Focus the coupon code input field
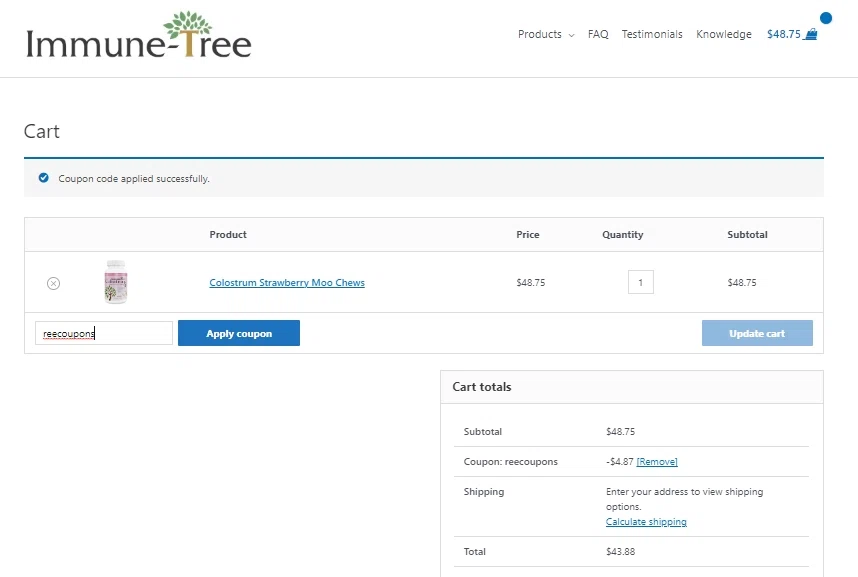The width and height of the screenshot is (858, 577). [x=103, y=333]
